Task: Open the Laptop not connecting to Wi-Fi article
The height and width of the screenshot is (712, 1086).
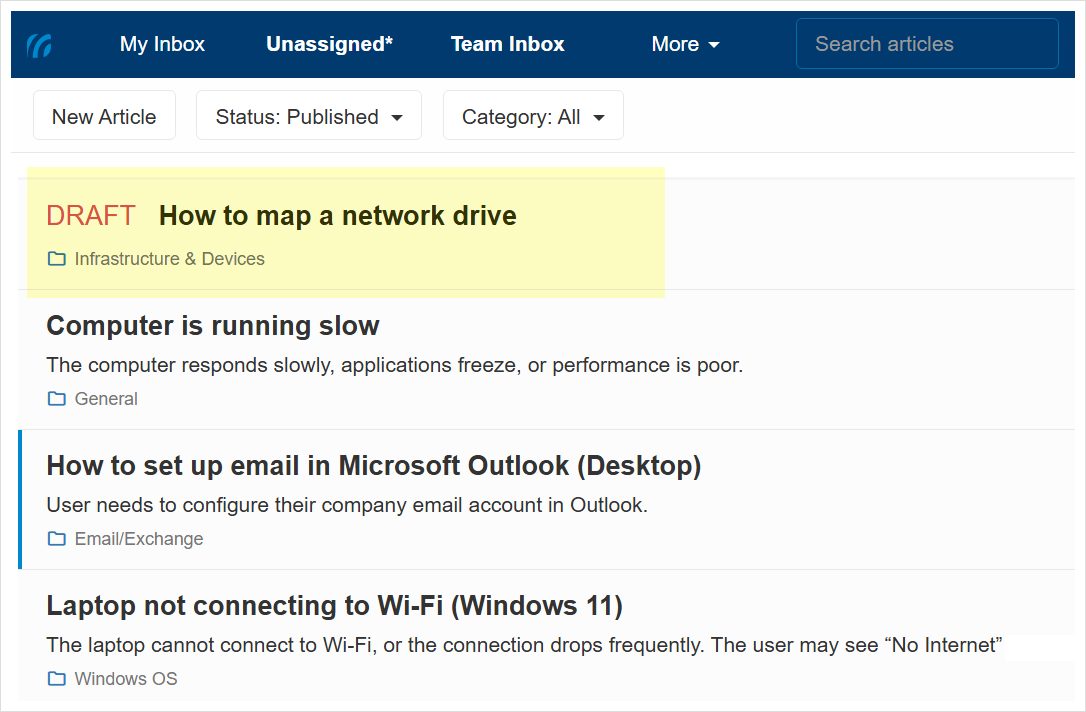Action: (334, 606)
